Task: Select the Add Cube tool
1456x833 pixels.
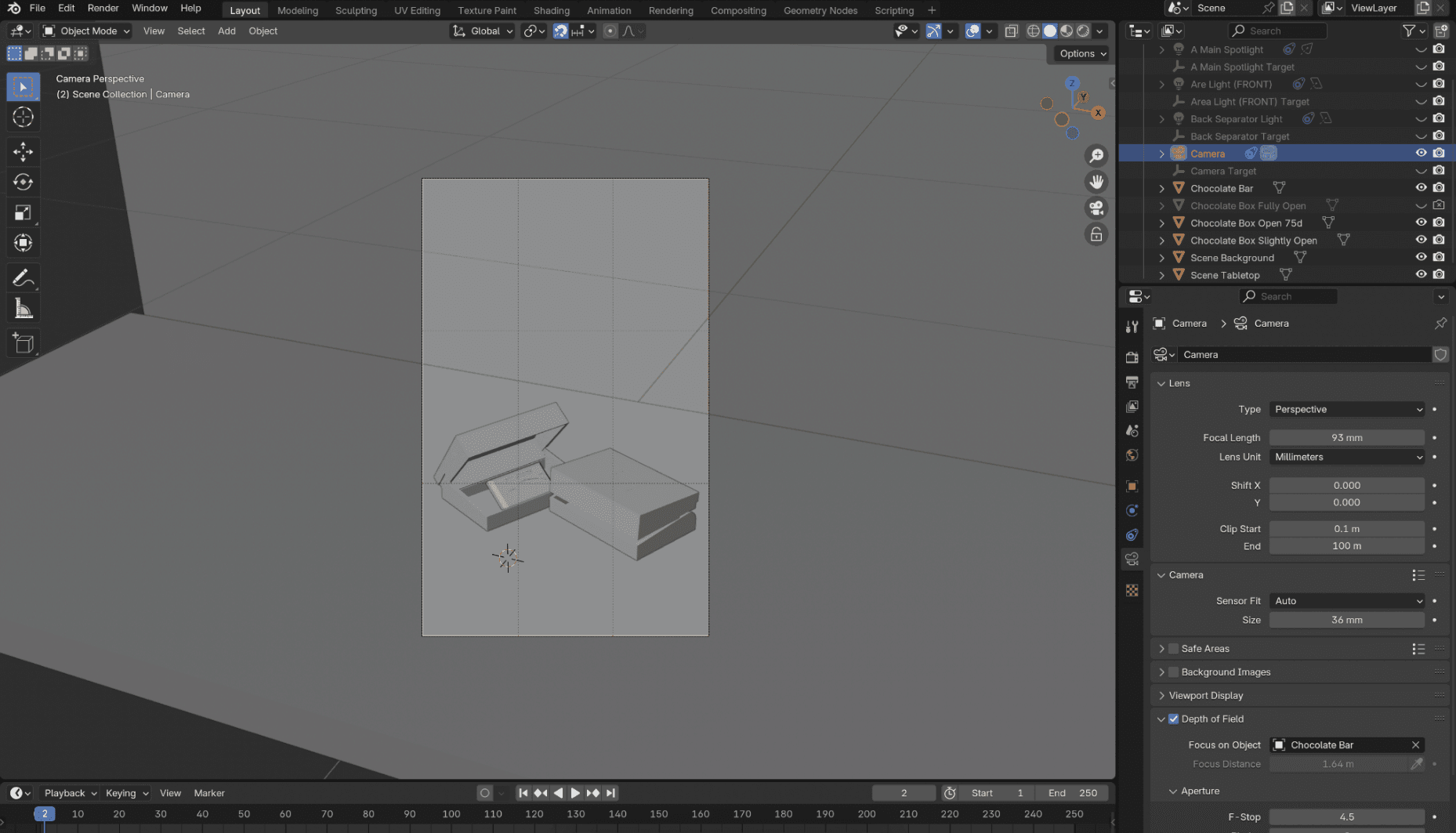Action: coord(23,343)
